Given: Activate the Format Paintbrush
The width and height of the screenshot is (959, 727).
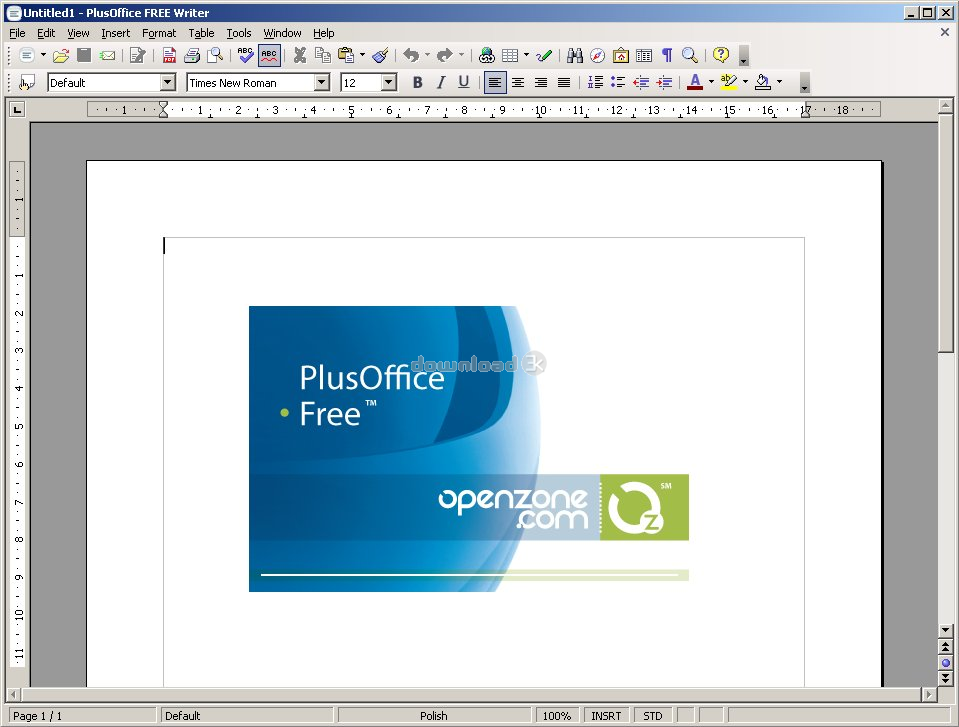Looking at the screenshot, I should tap(380, 56).
